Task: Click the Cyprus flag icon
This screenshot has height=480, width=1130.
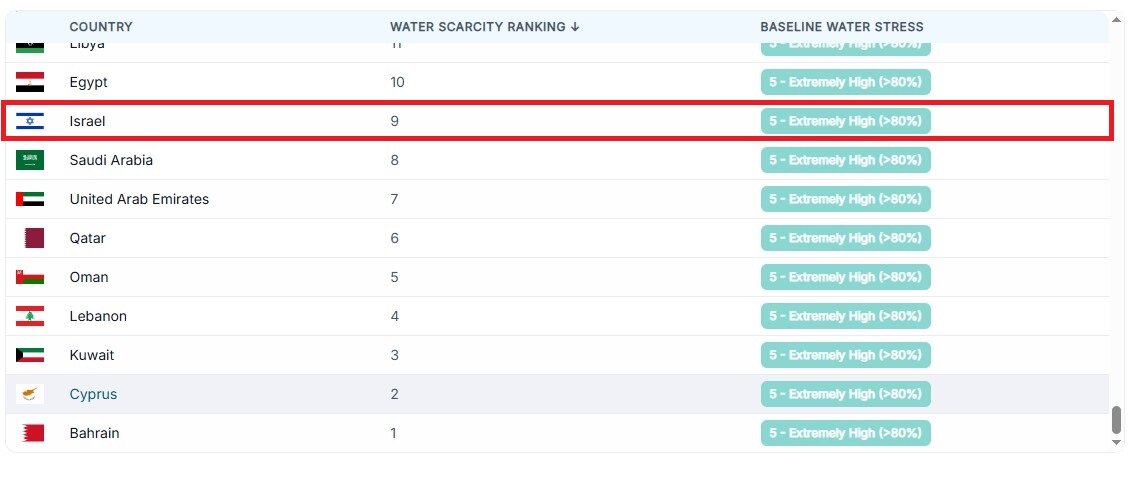Action: [30, 394]
